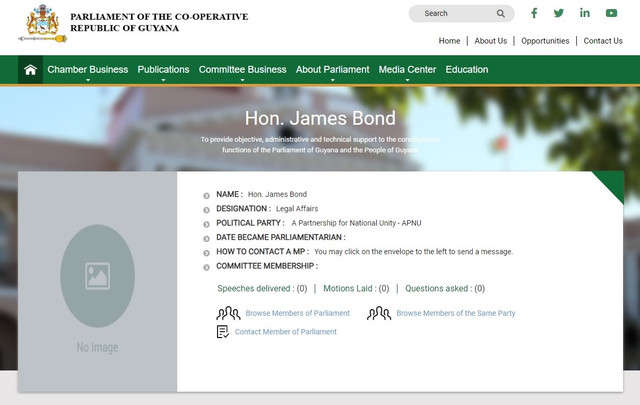Screen dimensions: 640x405
Task: Expand the Chamber Business dropdown arrow
Action: tap(88, 80)
